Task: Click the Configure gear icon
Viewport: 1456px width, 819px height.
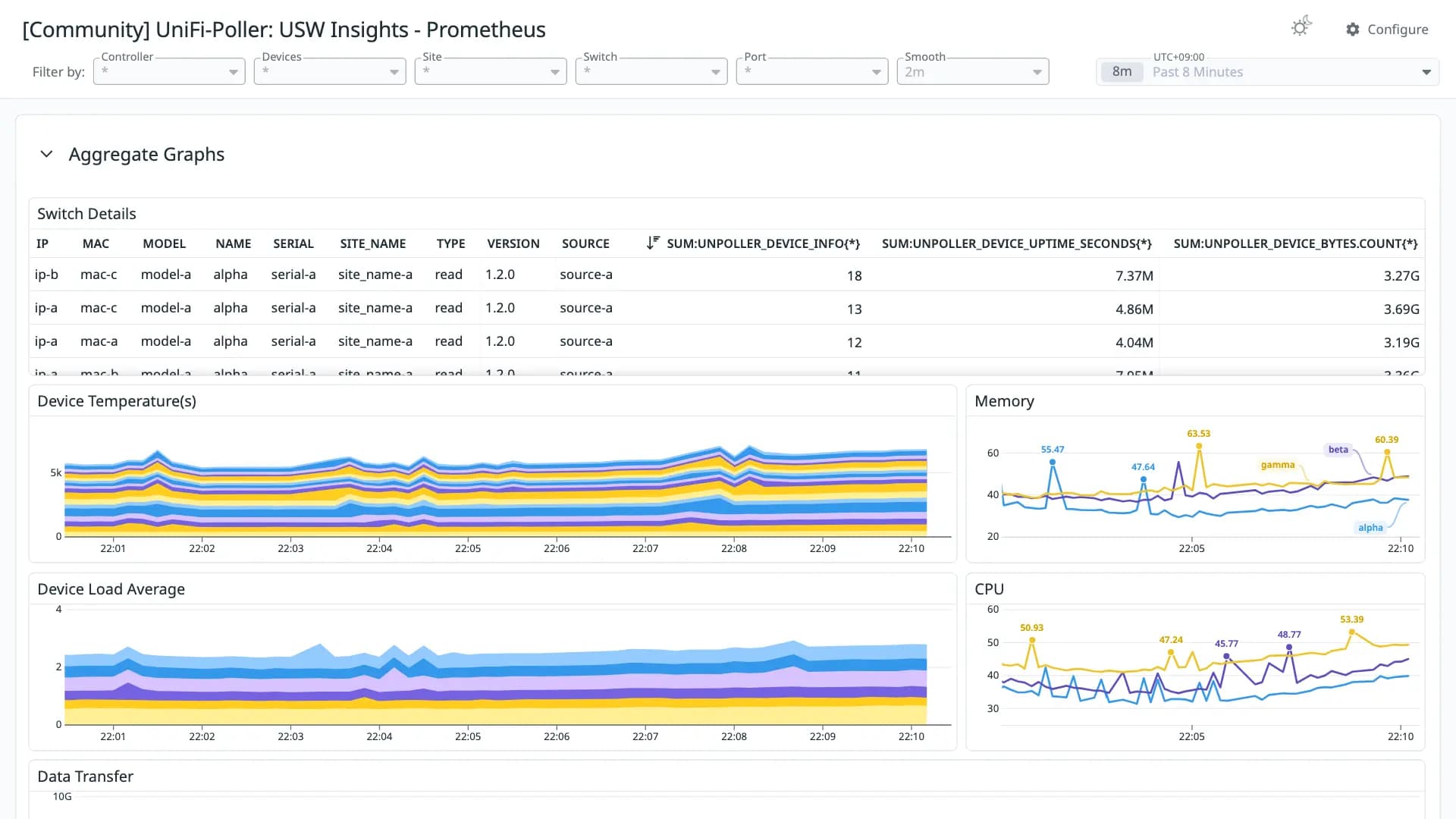Action: tap(1353, 30)
